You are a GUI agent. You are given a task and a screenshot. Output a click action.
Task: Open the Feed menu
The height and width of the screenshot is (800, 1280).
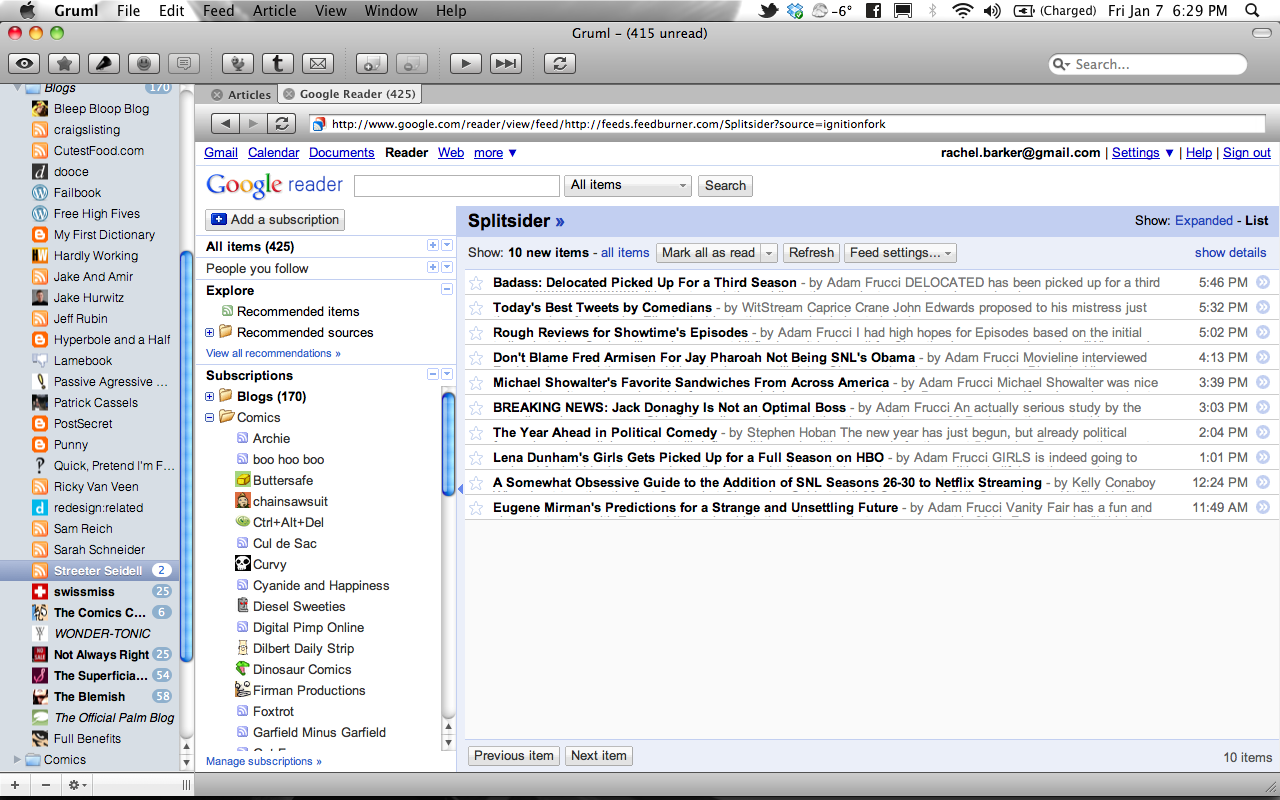[x=218, y=11]
